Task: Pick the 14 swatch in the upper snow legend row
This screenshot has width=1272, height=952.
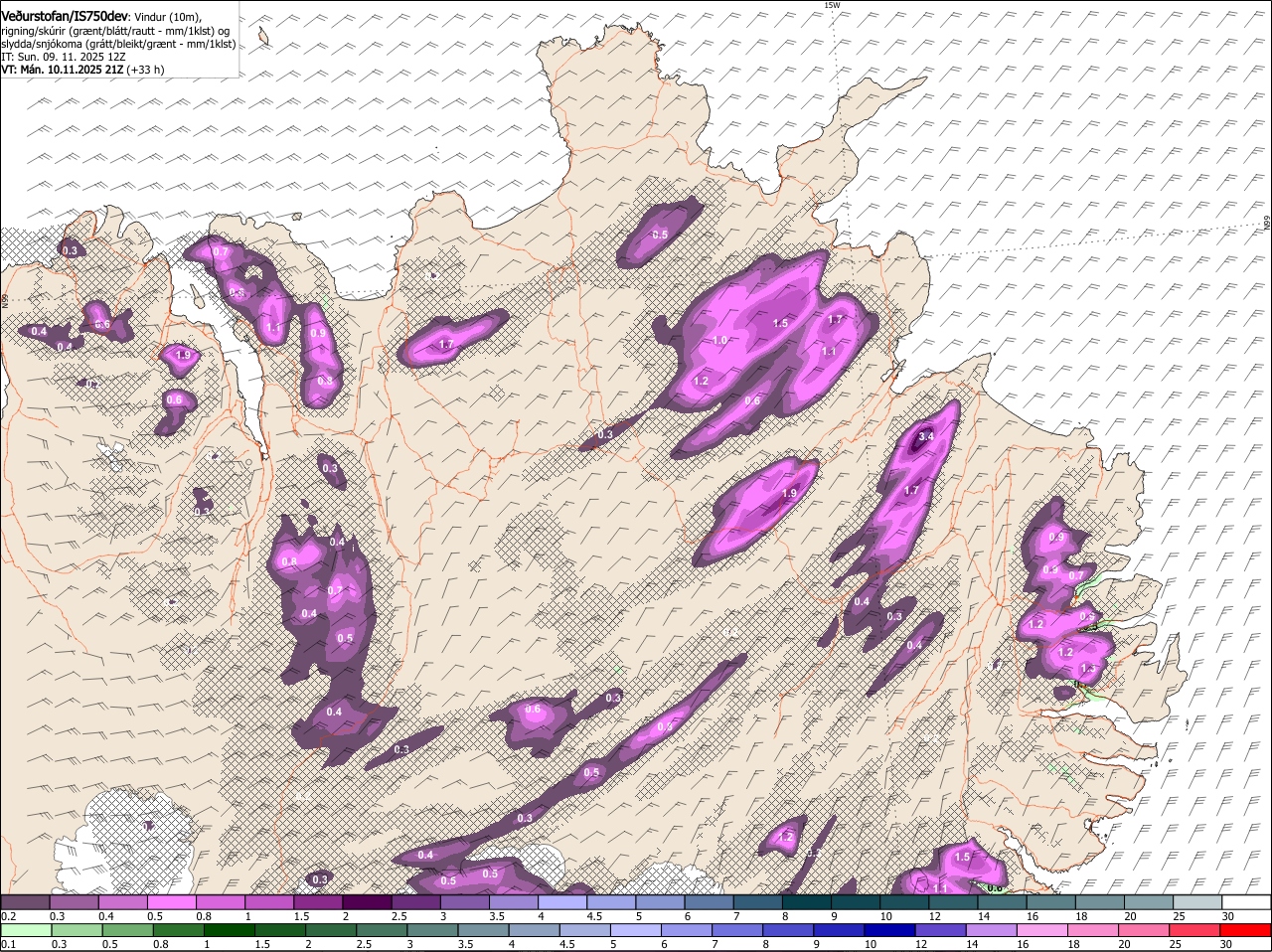Action: pos(1002,901)
